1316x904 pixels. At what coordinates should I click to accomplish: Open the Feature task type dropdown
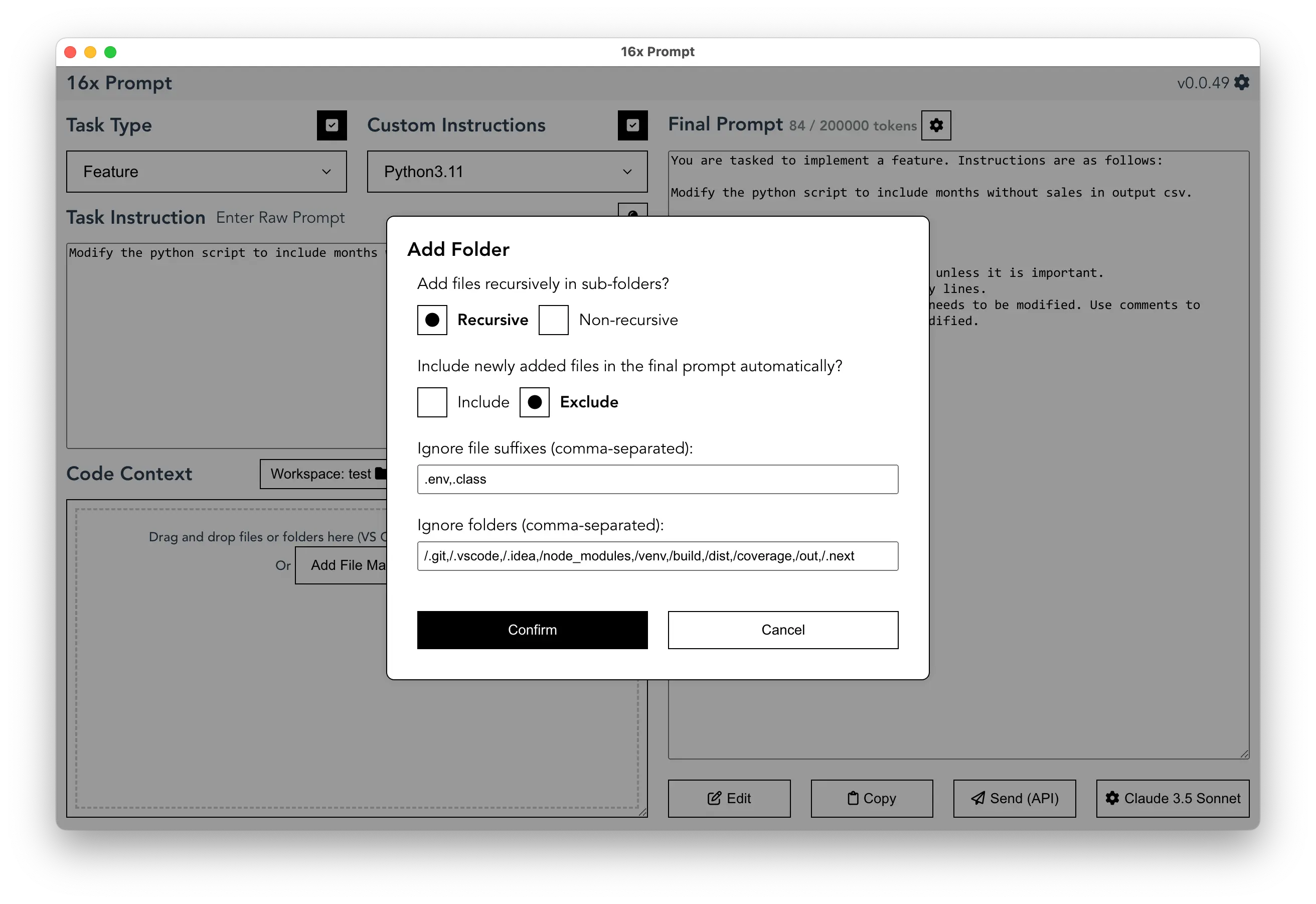click(207, 172)
